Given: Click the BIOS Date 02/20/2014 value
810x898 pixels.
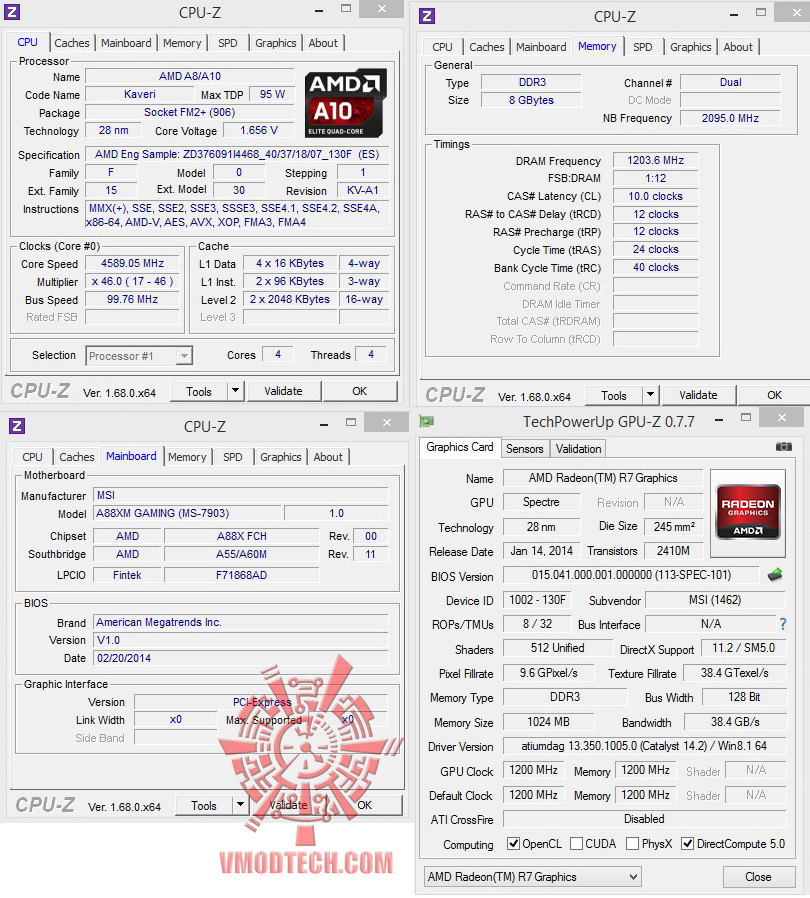Looking at the screenshot, I should pyautogui.click(x=241, y=658).
